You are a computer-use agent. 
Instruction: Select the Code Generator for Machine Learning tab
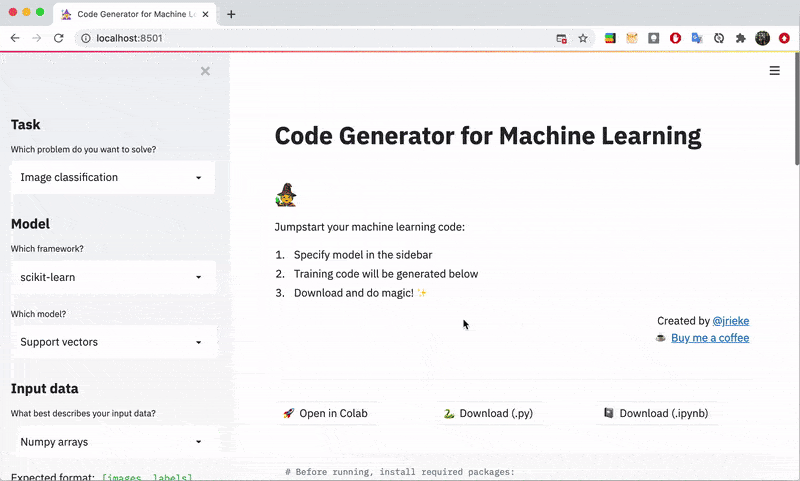(130, 14)
